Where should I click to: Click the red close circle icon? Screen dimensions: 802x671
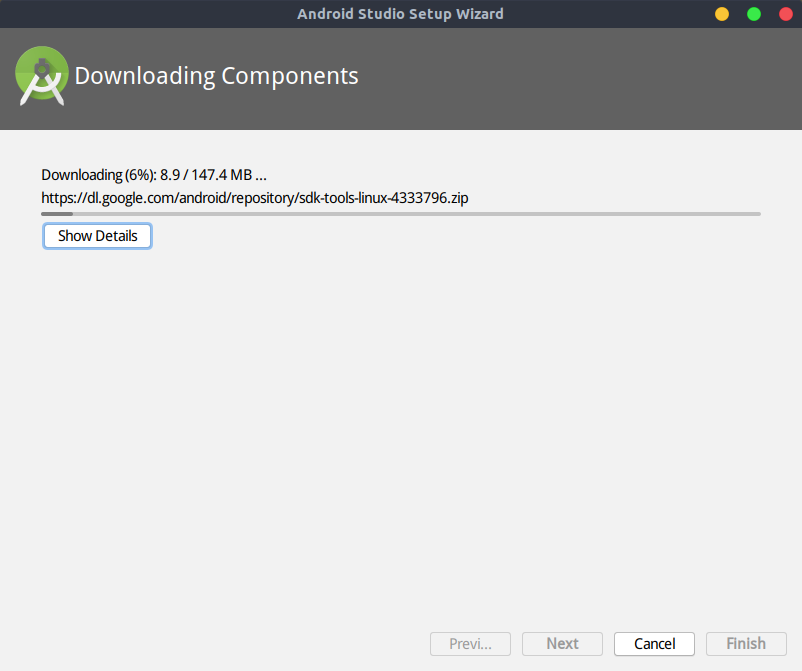point(784,14)
